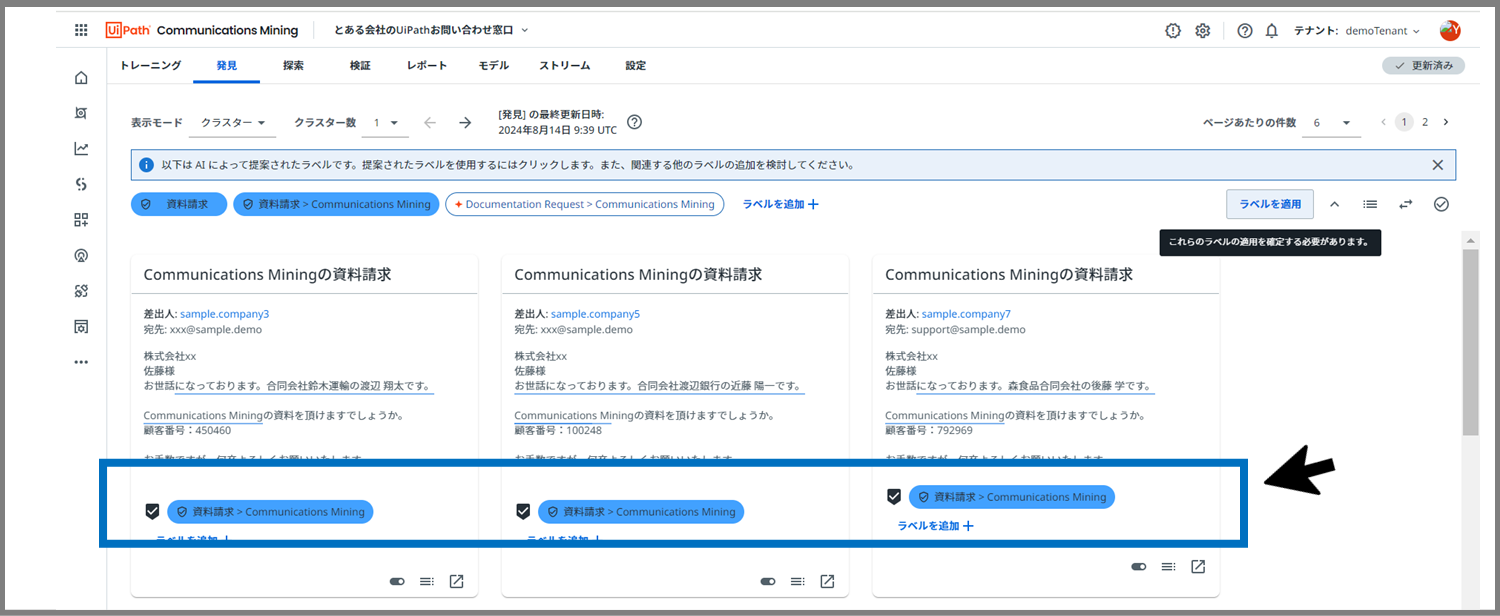
Task: Open sample.company3 message in new window
Action: 457,581
